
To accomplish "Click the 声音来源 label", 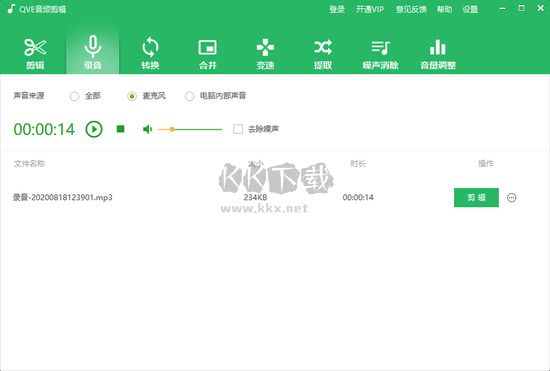I will pyautogui.click(x=29, y=96).
